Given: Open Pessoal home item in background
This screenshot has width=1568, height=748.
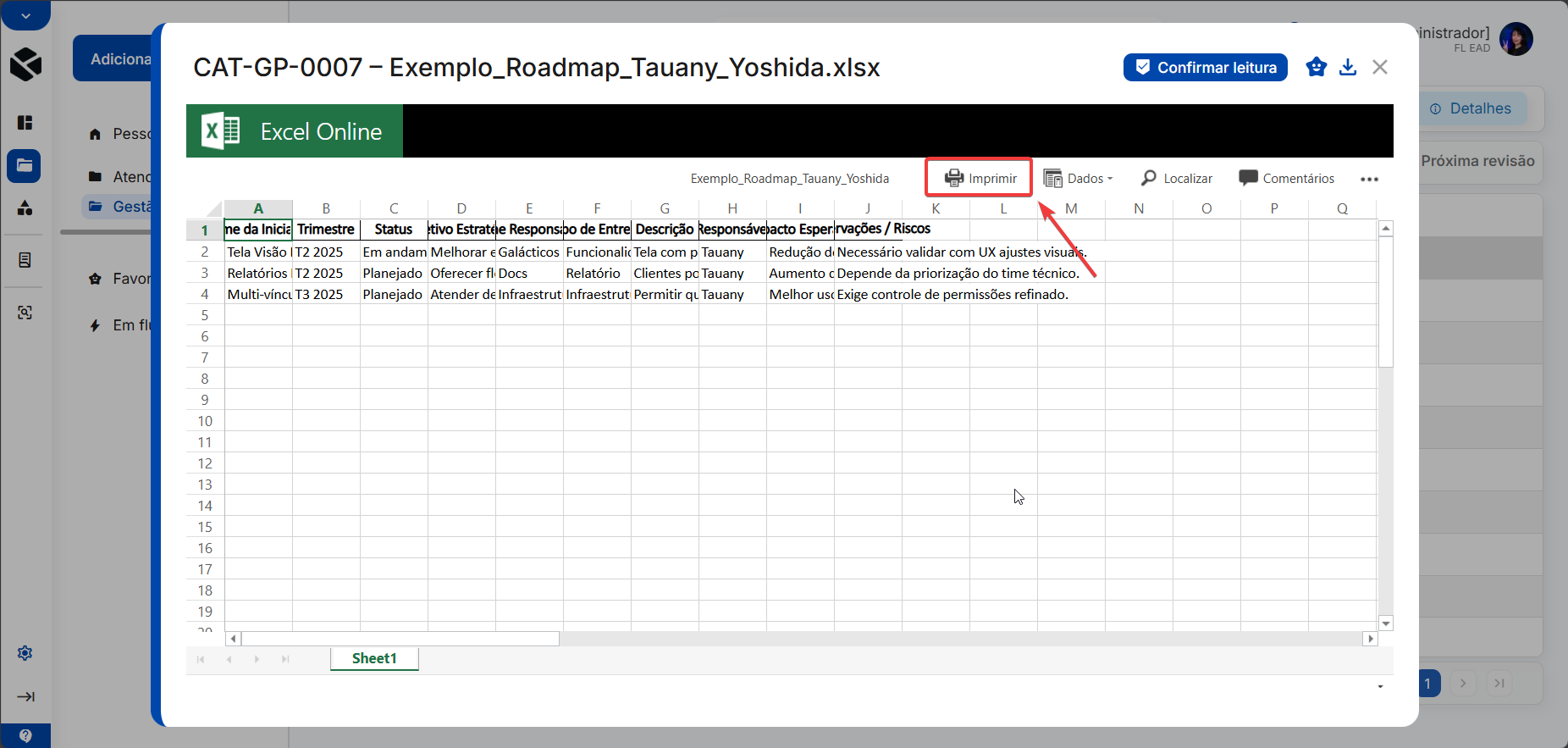Looking at the screenshot, I should (119, 134).
